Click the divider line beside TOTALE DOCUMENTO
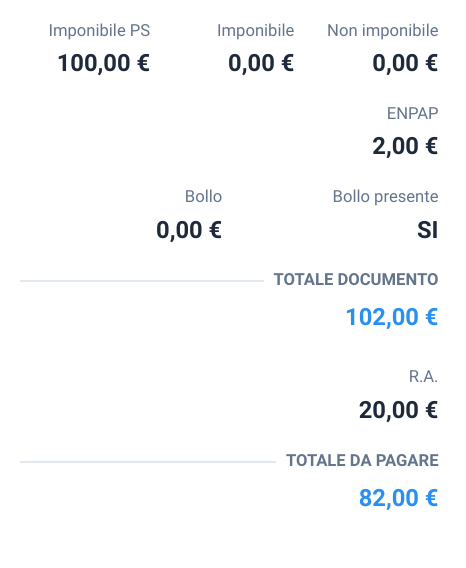 142,281
